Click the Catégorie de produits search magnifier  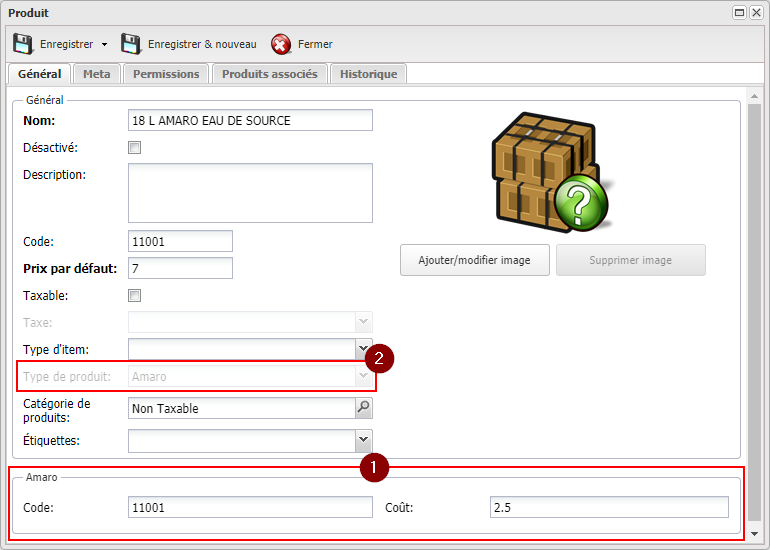click(x=363, y=408)
